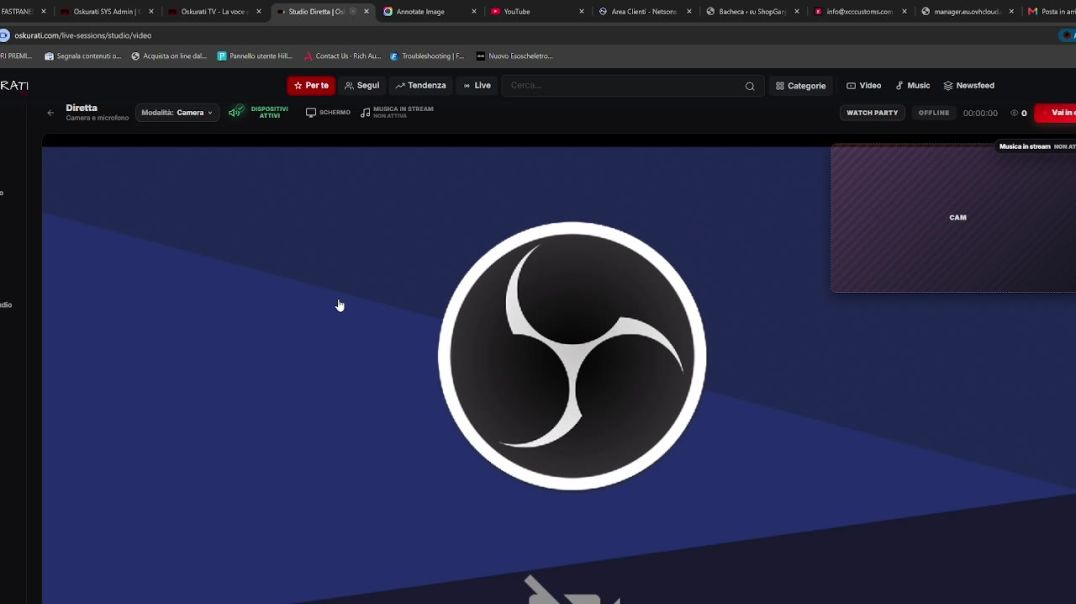Select the CAM preview thumbnail
The height and width of the screenshot is (604, 1076).
pyautogui.click(x=954, y=218)
